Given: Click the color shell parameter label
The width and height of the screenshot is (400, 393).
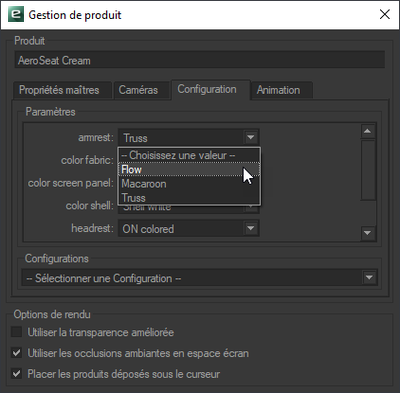Looking at the screenshot, I should pos(89,206).
